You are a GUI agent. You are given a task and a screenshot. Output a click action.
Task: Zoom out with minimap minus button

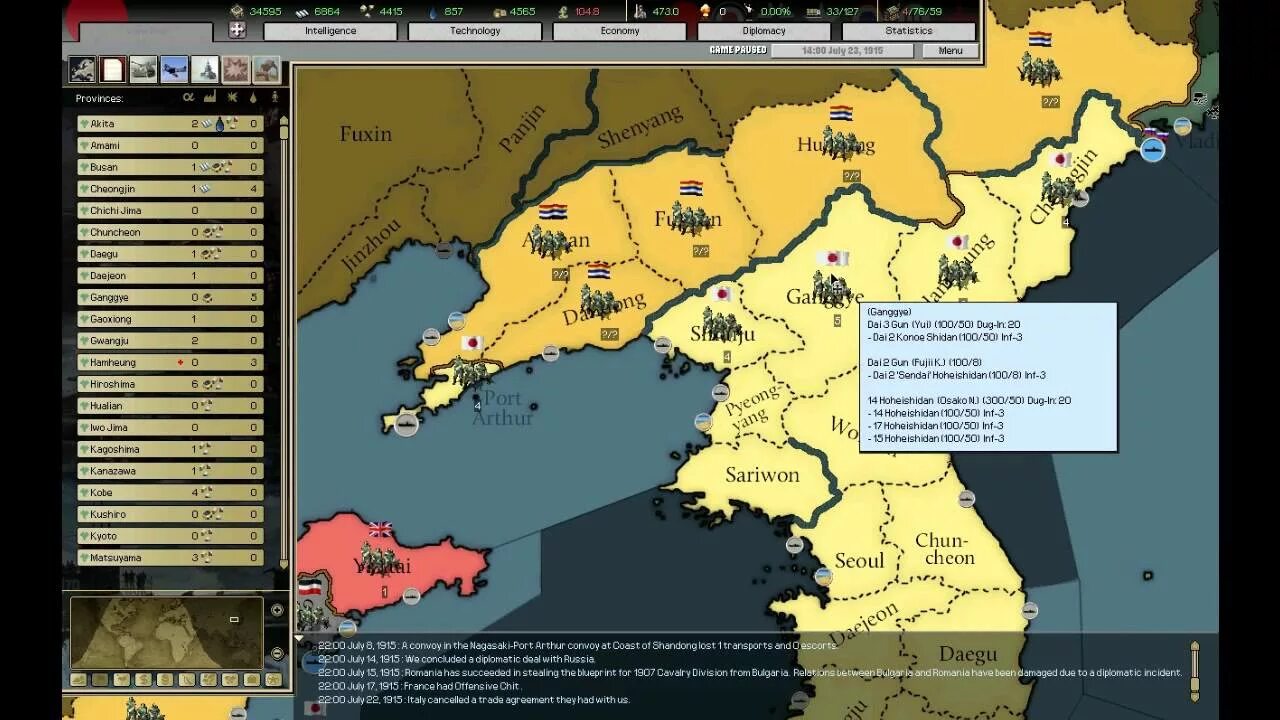(x=277, y=653)
